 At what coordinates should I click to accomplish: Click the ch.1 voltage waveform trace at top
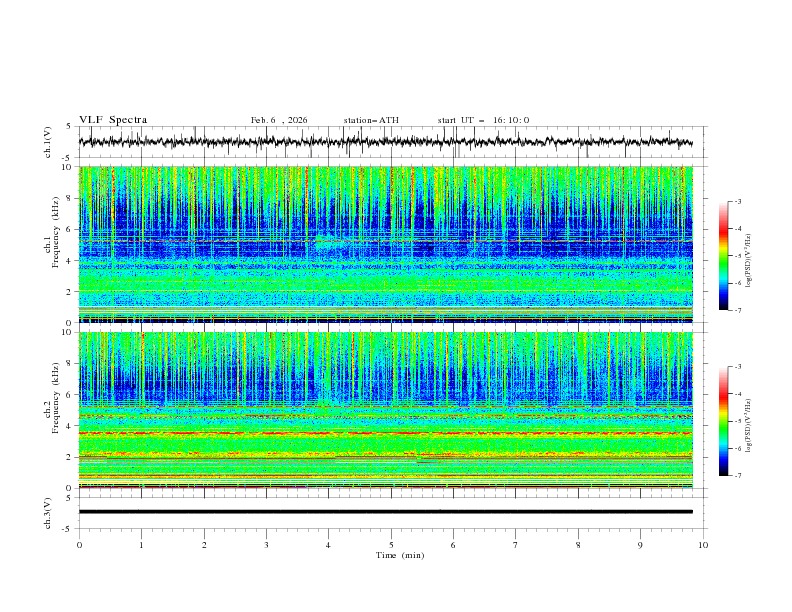385,142
